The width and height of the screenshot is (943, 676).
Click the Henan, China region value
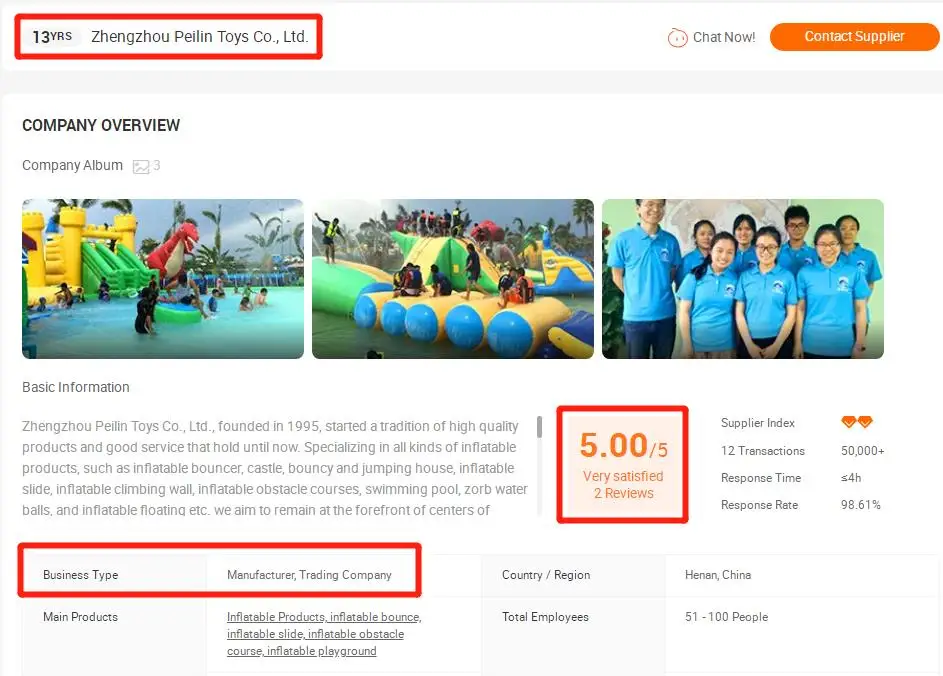point(718,575)
